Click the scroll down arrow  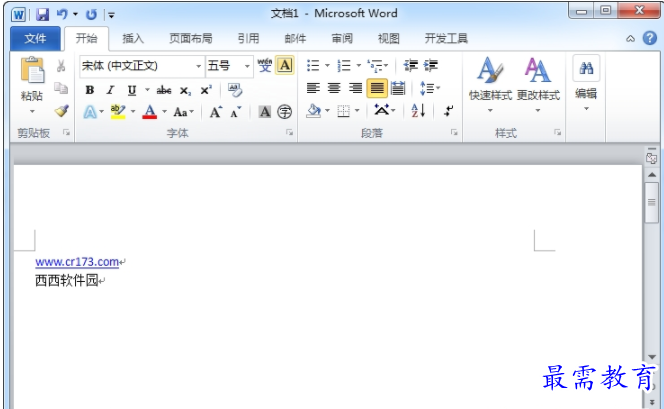click(652, 357)
